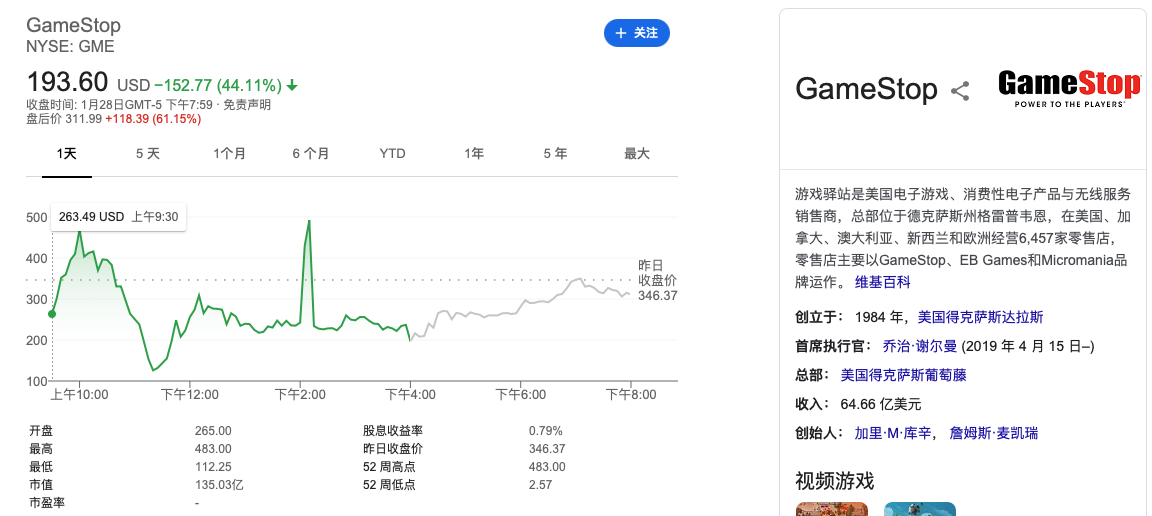The height and width of the screenshot is (516, 1152).
Task: Click the 视频游戏 section heading
Action: click(835, 481)
